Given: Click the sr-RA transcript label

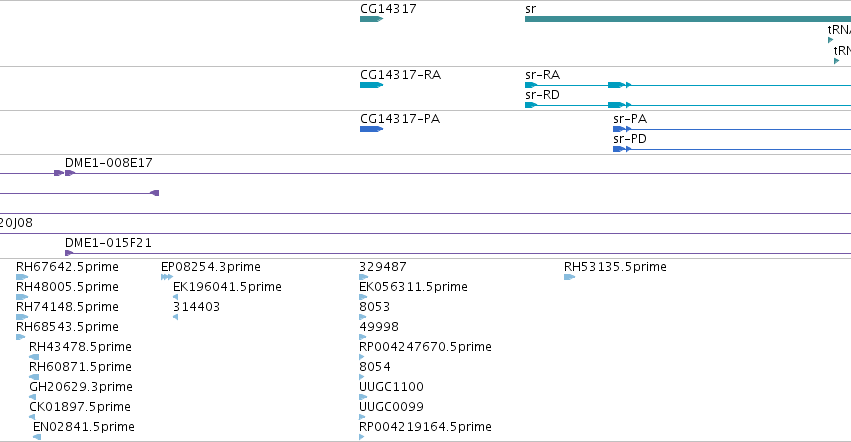Looking at the screenshot, I should 542,75.
